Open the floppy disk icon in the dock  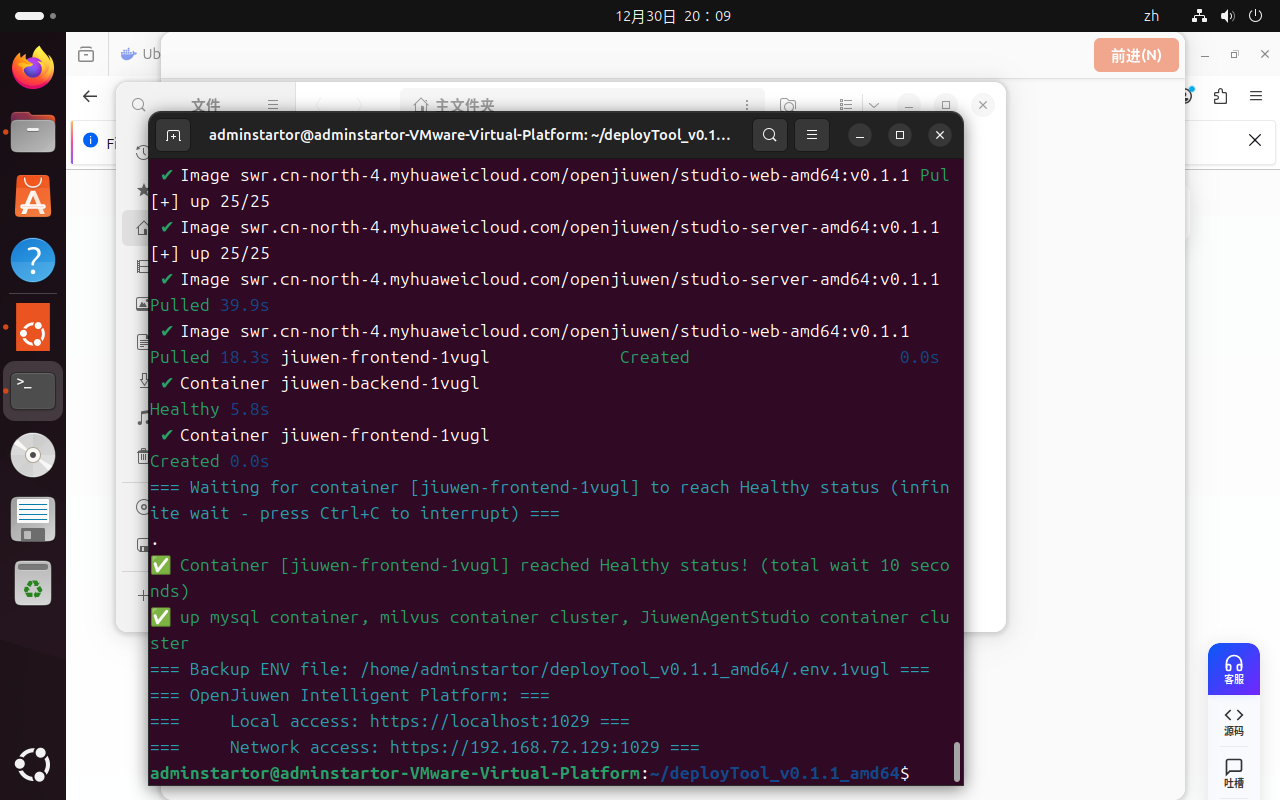[33, 520]
